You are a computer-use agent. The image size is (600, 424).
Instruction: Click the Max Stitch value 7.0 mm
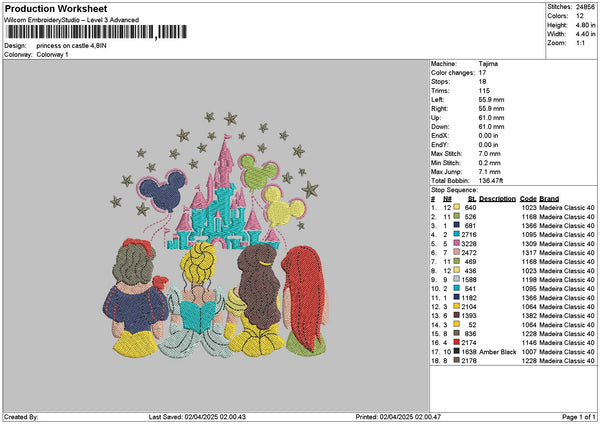click(489, 153)
